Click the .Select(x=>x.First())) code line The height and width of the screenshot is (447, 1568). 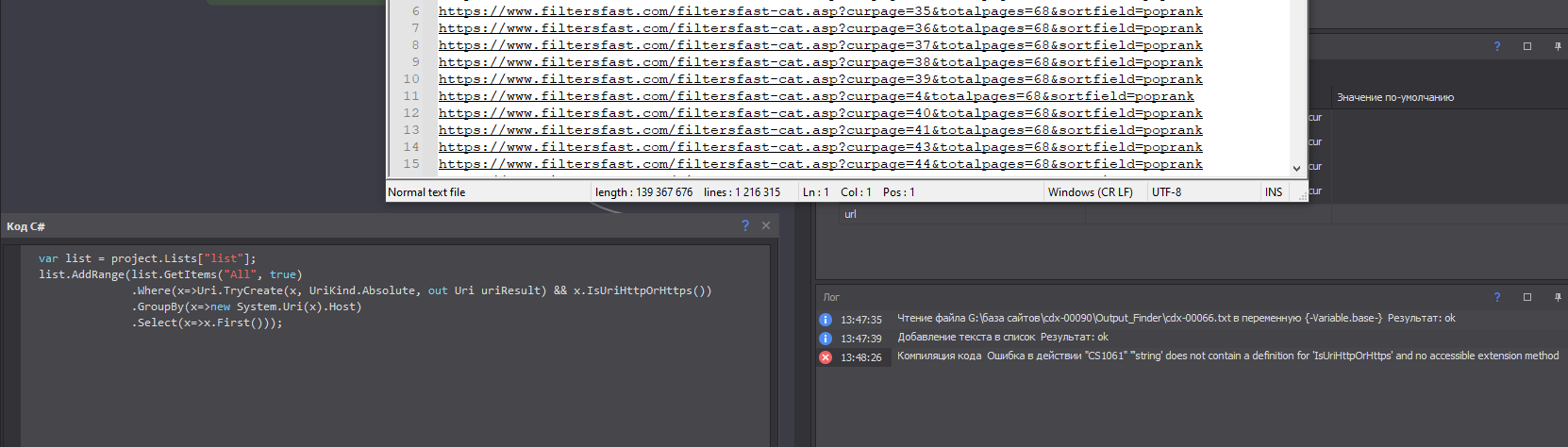coord(207,323)
